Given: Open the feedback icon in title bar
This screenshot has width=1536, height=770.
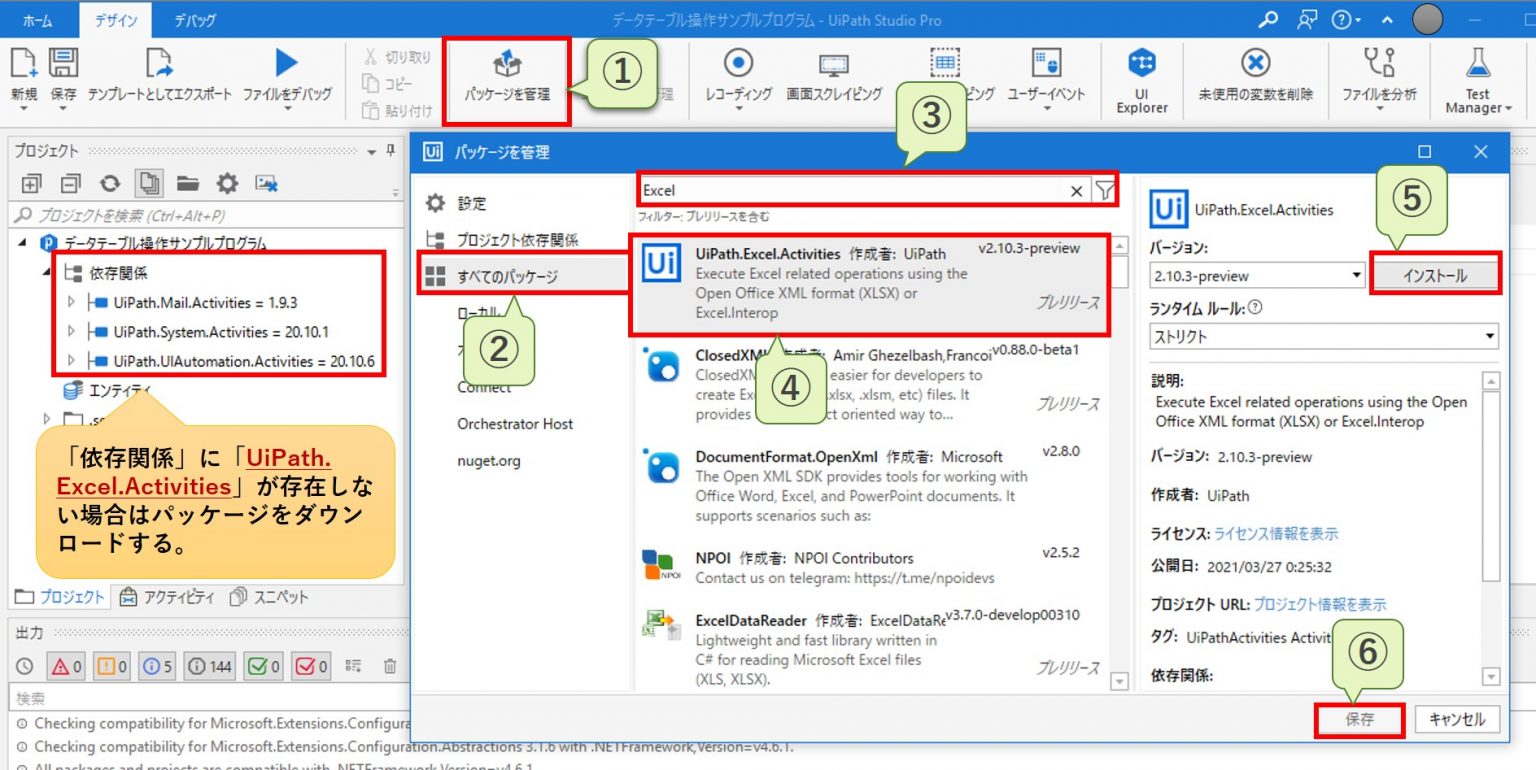Looking at the screenshot, I should pyautogui.click(x=1306, y=19).
